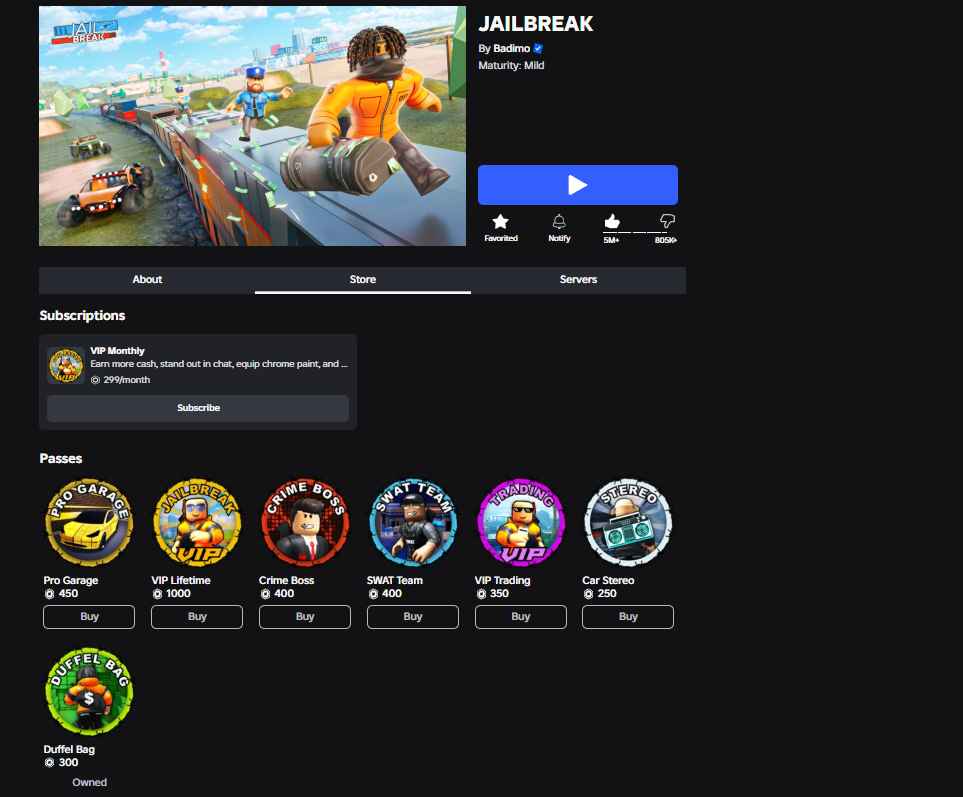Toggle the Notify bell icon
Image resolution: width=963 pixels, height=797 pixels.
(559, 221)
